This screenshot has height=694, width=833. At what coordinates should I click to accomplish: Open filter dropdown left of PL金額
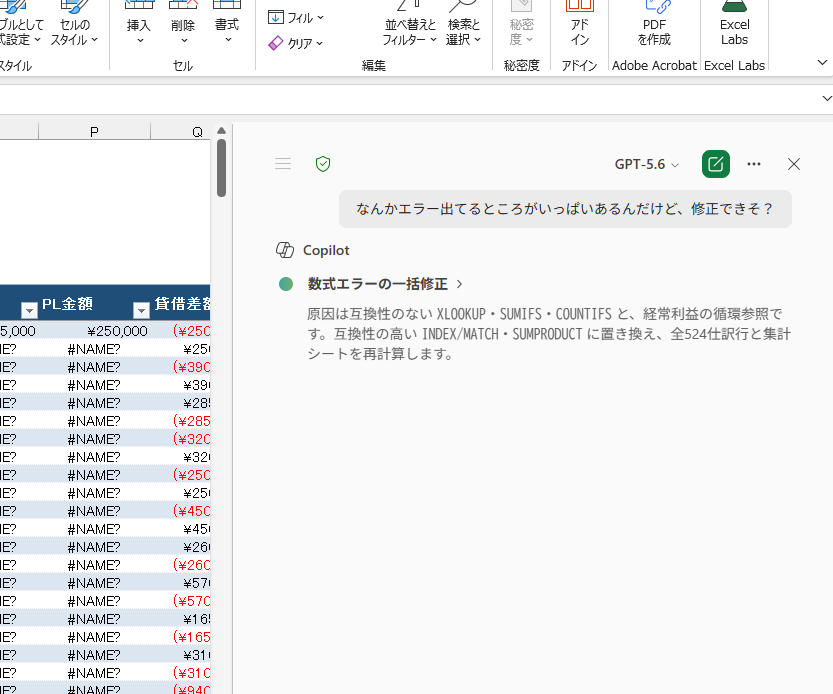click(x=29, y=309)
